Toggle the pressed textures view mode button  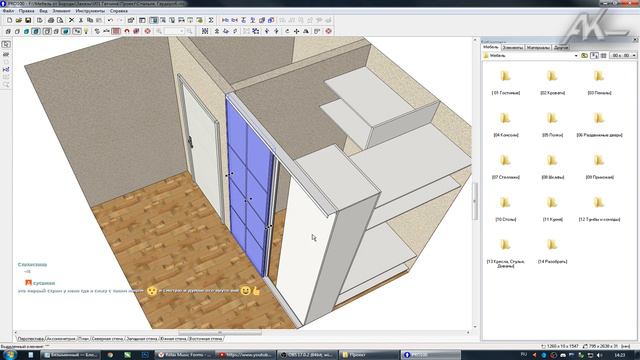(36, 31)
